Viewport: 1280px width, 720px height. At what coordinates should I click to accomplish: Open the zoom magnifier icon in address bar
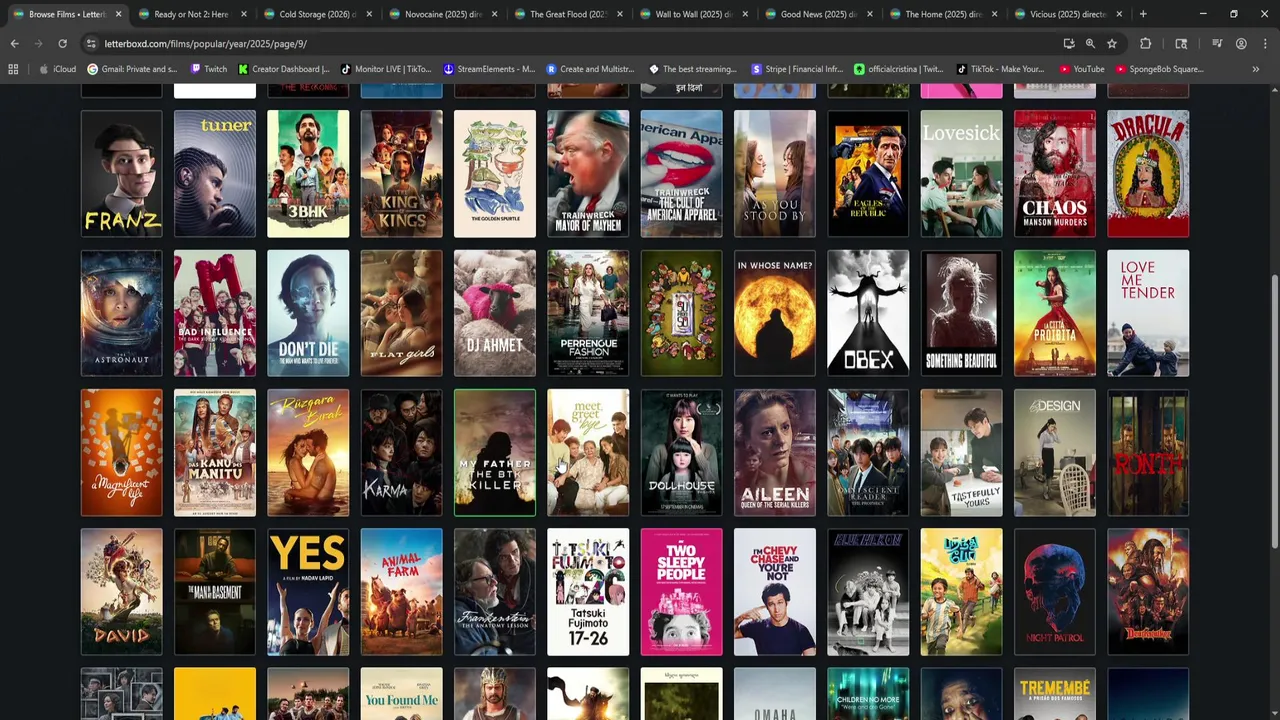tap(1090, 44)
